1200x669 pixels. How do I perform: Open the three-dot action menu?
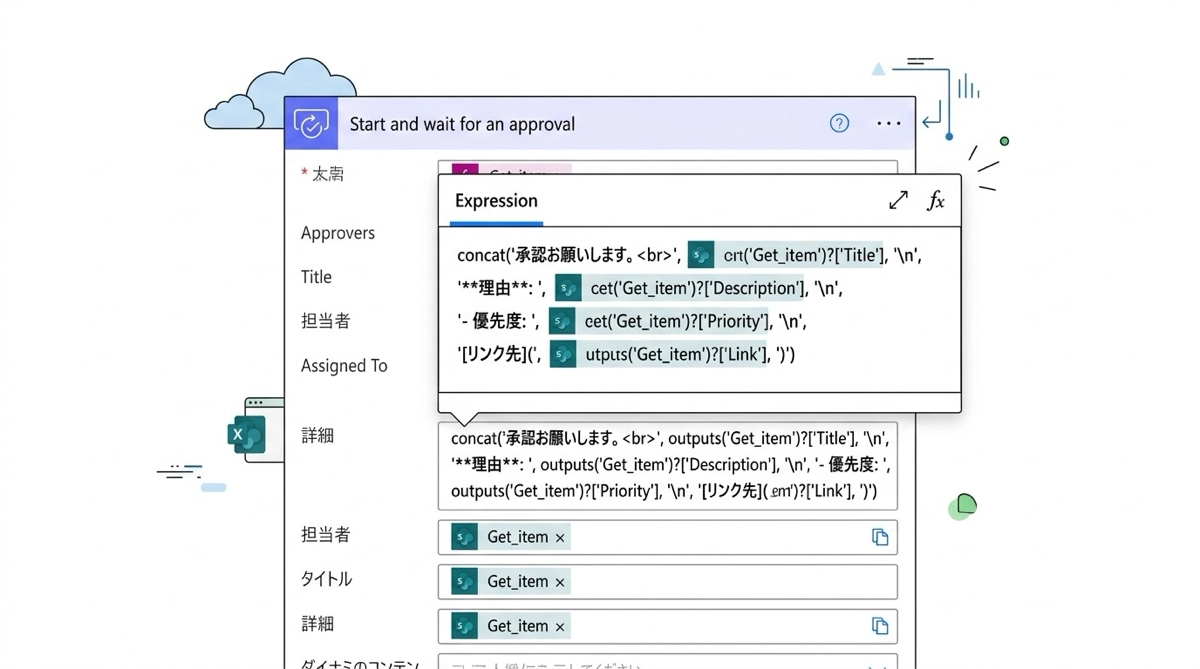click(888, 123)
